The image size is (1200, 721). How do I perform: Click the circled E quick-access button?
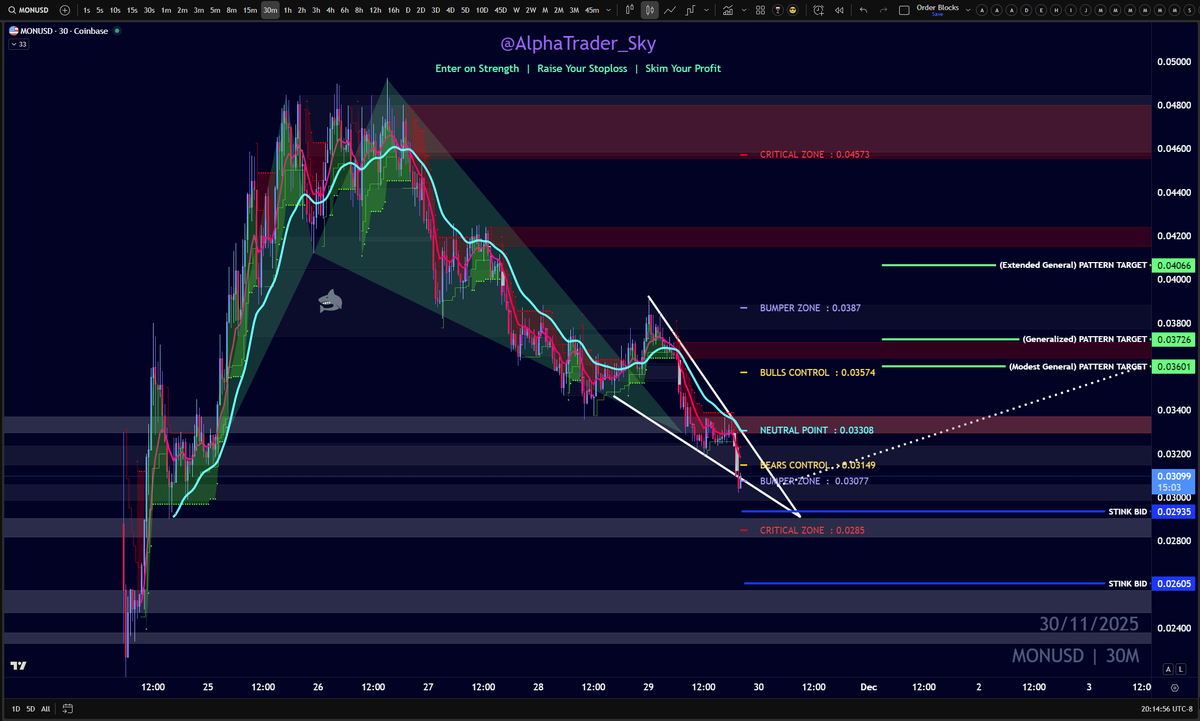[1041, 10]
